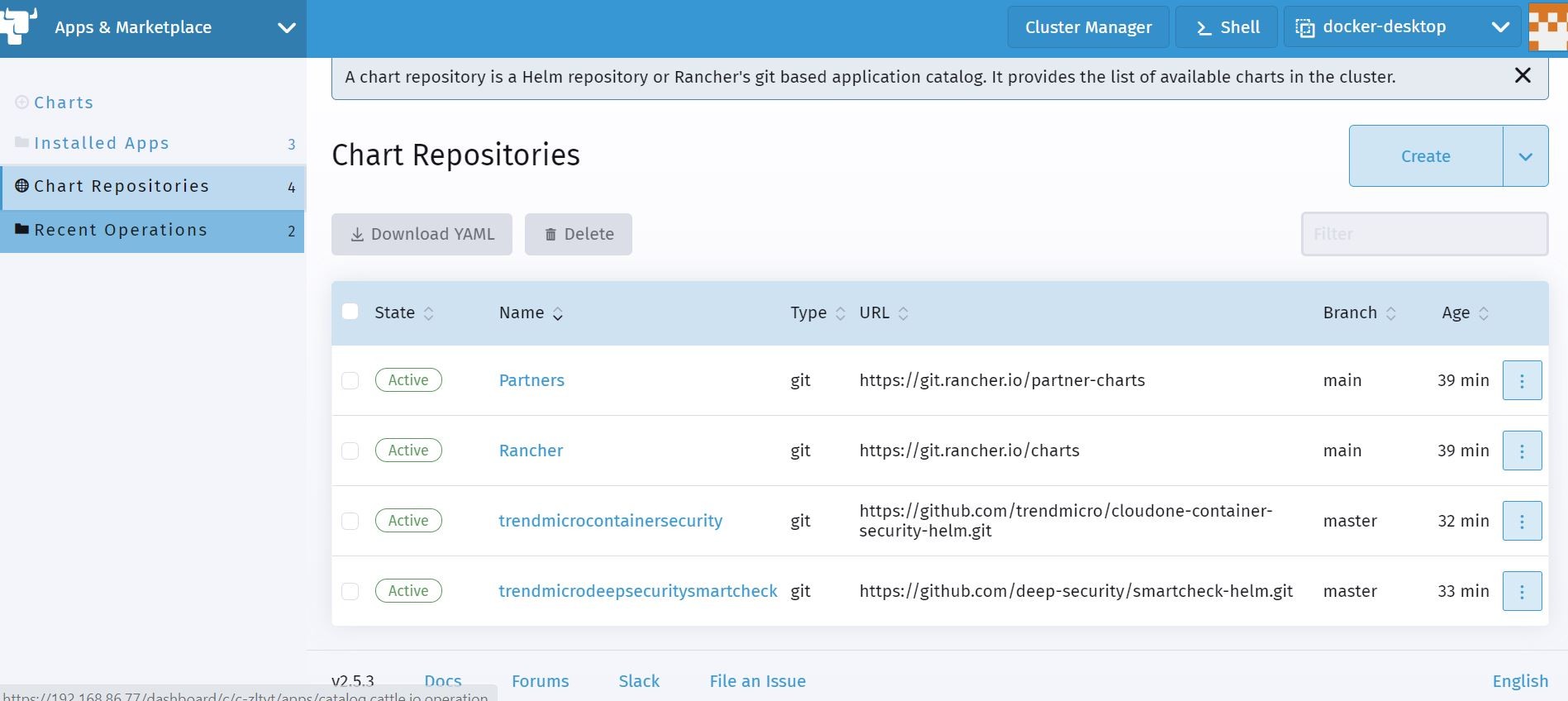Sort the table by URL column
The image size is (1568, 701).
(884, 313)
